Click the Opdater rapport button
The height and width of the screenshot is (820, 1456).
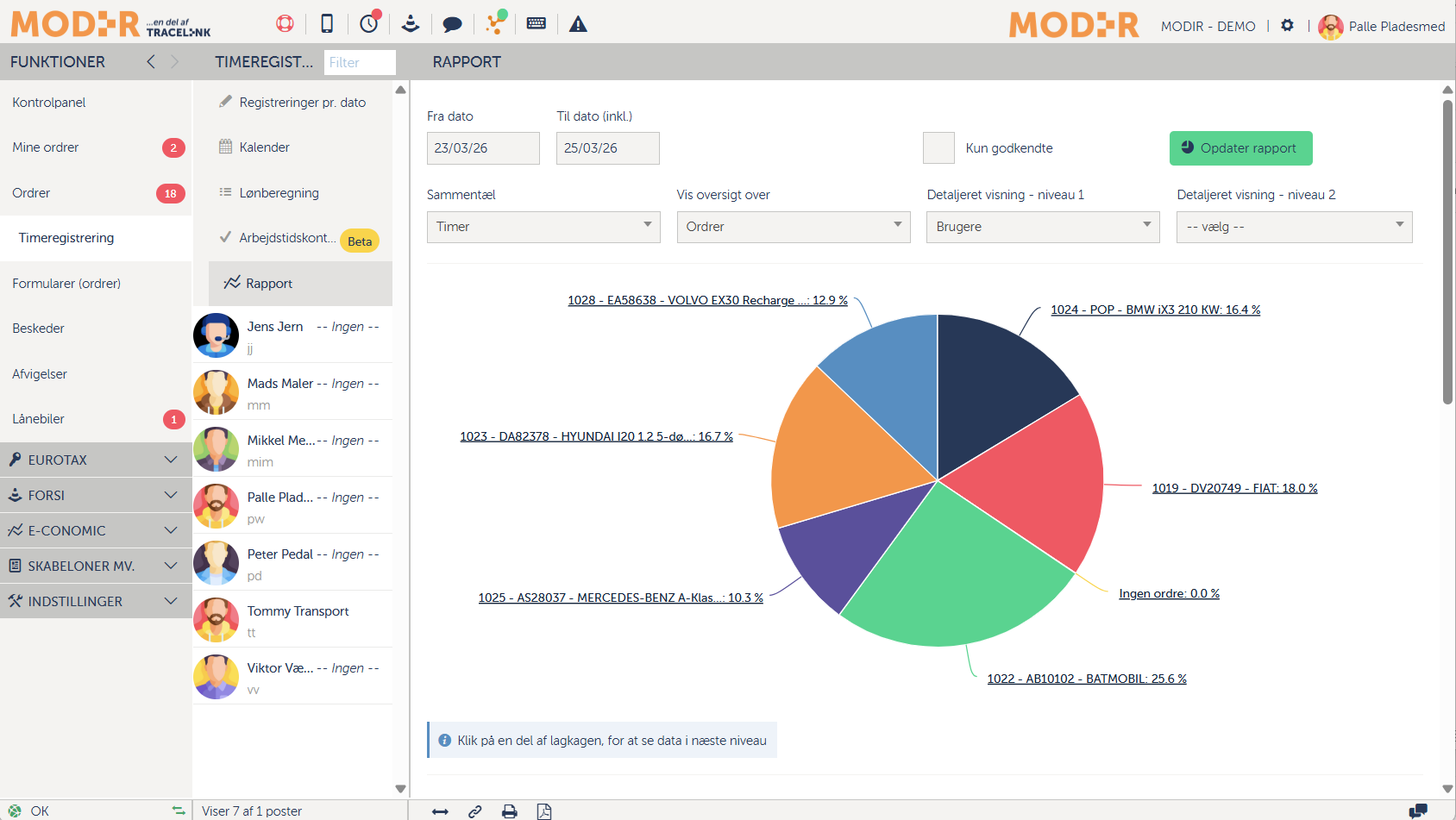tap(1240, 148)
